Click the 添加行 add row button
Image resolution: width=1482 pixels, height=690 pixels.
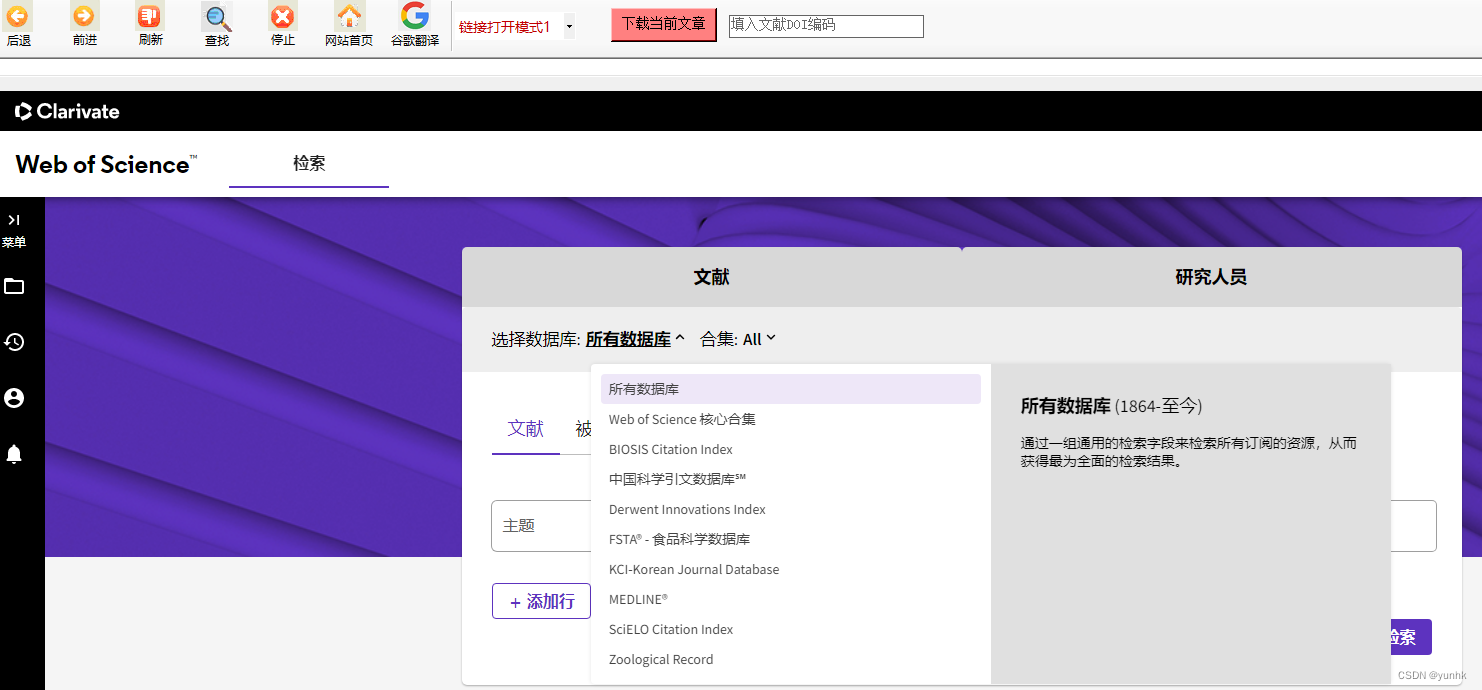[541, 601]
